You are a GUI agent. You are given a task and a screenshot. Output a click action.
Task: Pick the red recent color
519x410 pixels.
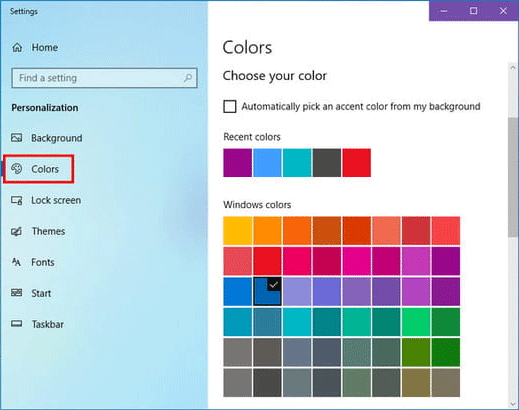357,163
